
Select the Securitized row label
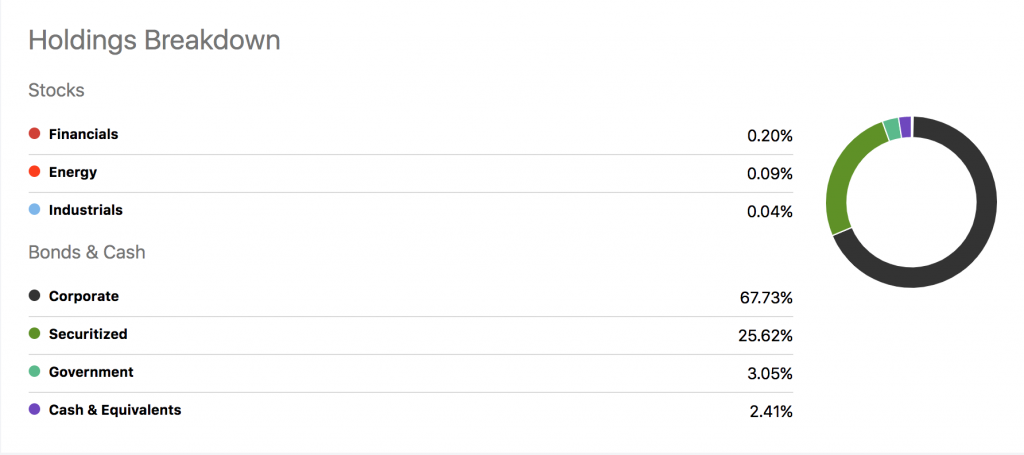[88, 334]
